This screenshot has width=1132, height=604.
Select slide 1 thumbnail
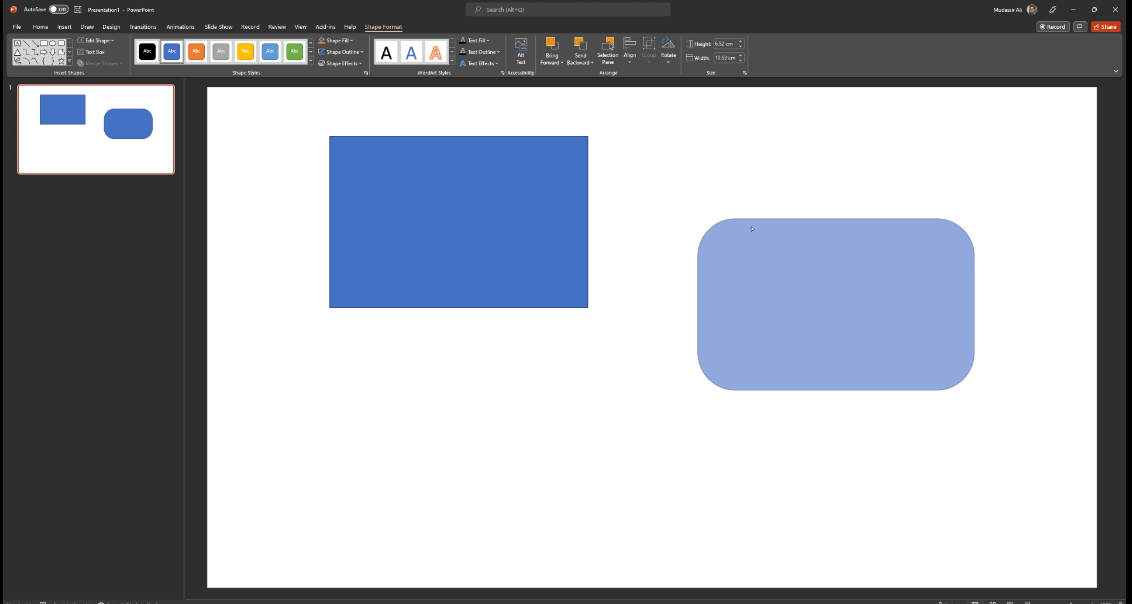pos(96,129)
